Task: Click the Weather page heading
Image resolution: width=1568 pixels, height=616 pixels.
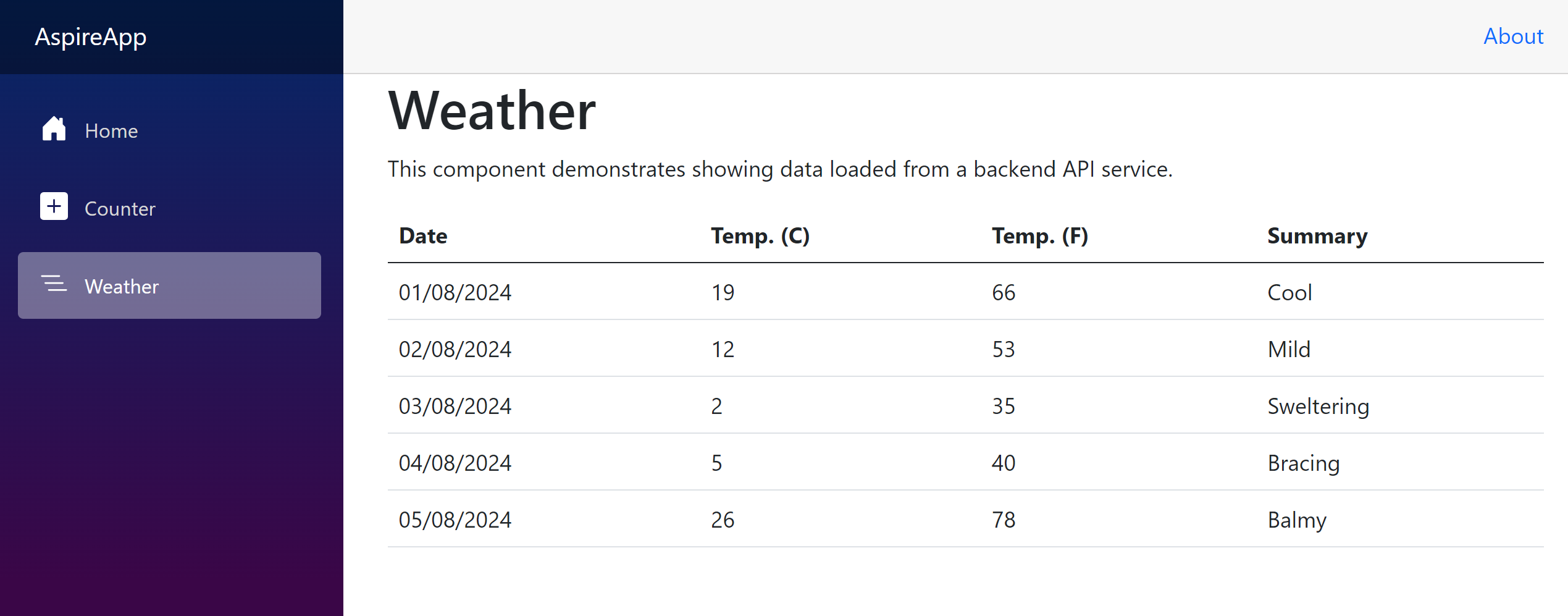Action: 492,111
